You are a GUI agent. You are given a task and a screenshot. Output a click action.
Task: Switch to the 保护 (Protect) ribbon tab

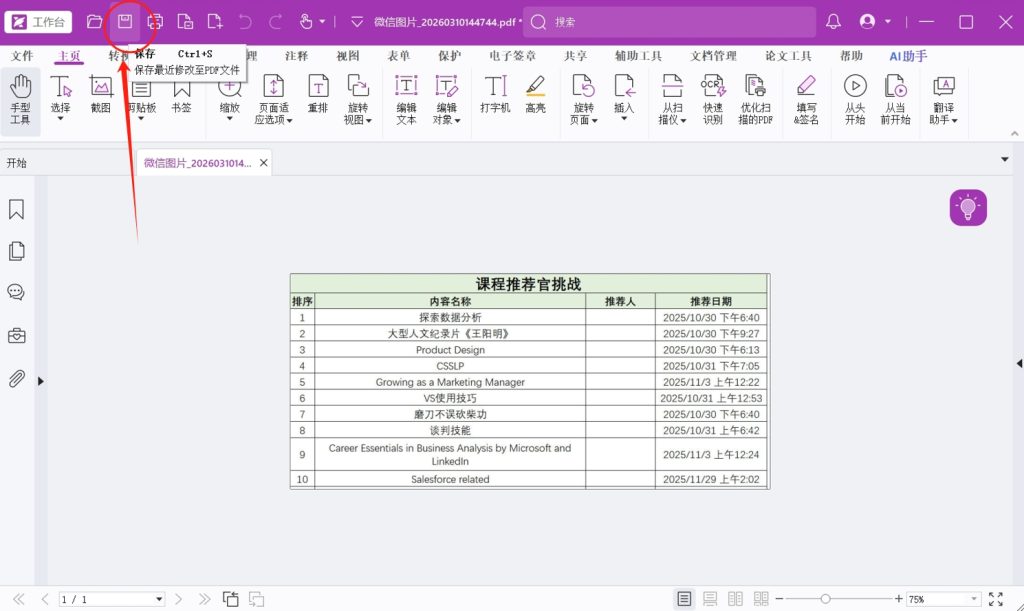click(449, 56)
